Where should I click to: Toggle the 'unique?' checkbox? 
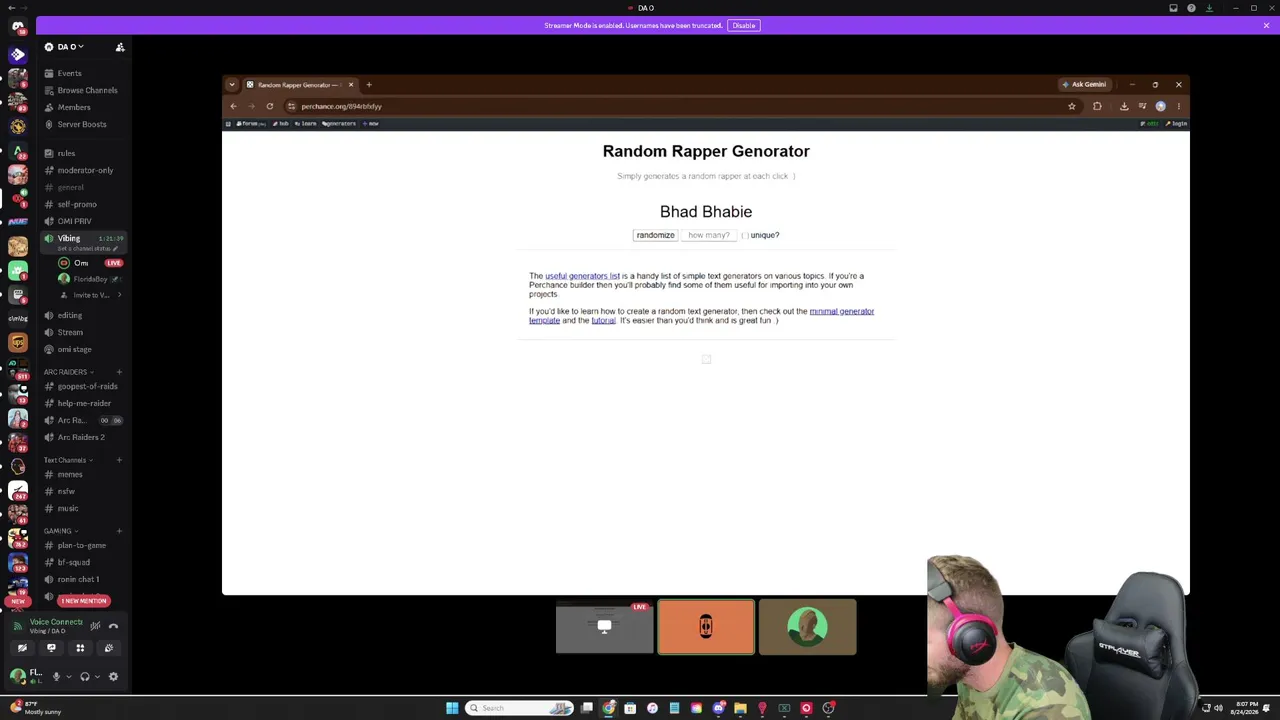click(745, 235)
